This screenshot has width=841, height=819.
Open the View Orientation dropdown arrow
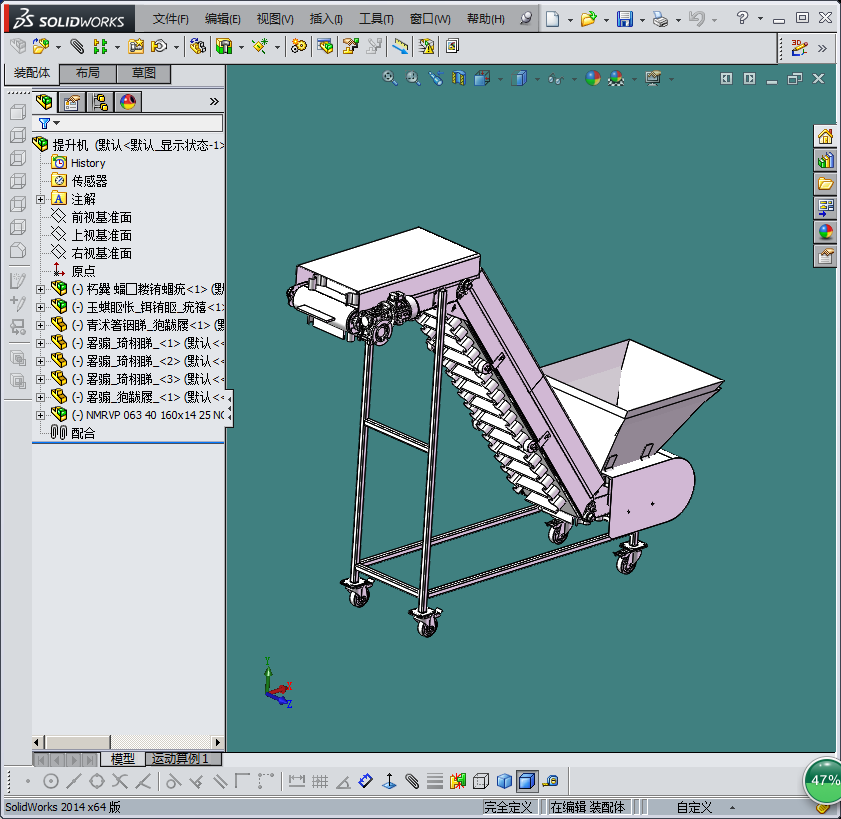tap(500, 79)
